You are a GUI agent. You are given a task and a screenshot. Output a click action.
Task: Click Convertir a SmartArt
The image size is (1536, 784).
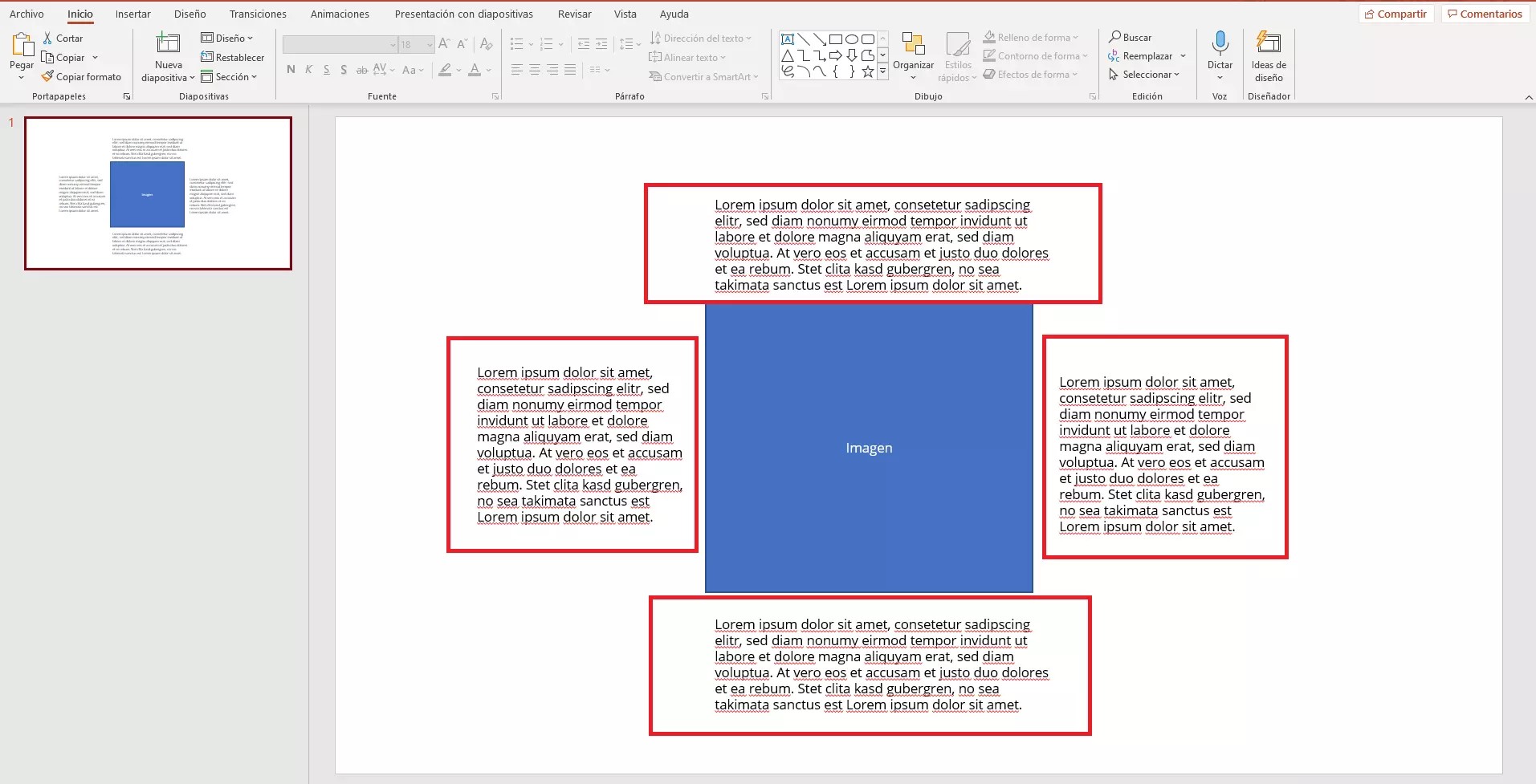(703, 76)
